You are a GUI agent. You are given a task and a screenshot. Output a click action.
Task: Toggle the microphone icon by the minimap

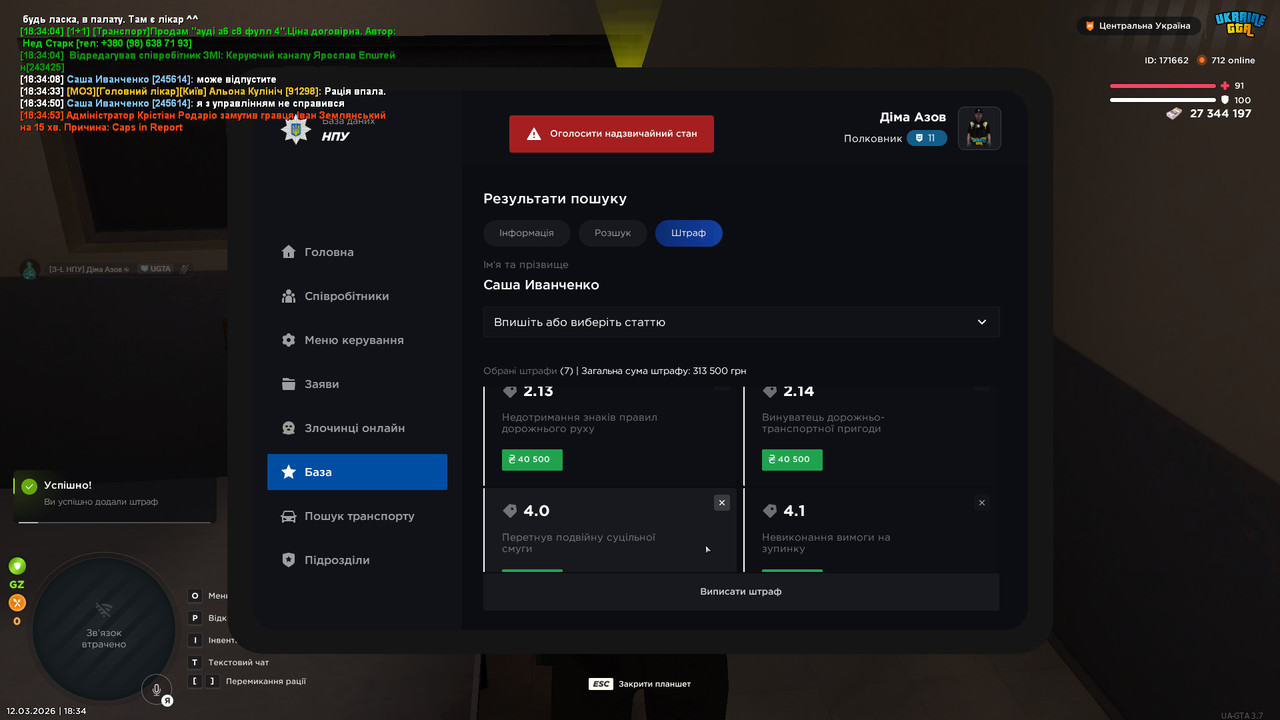pos(156,688)
